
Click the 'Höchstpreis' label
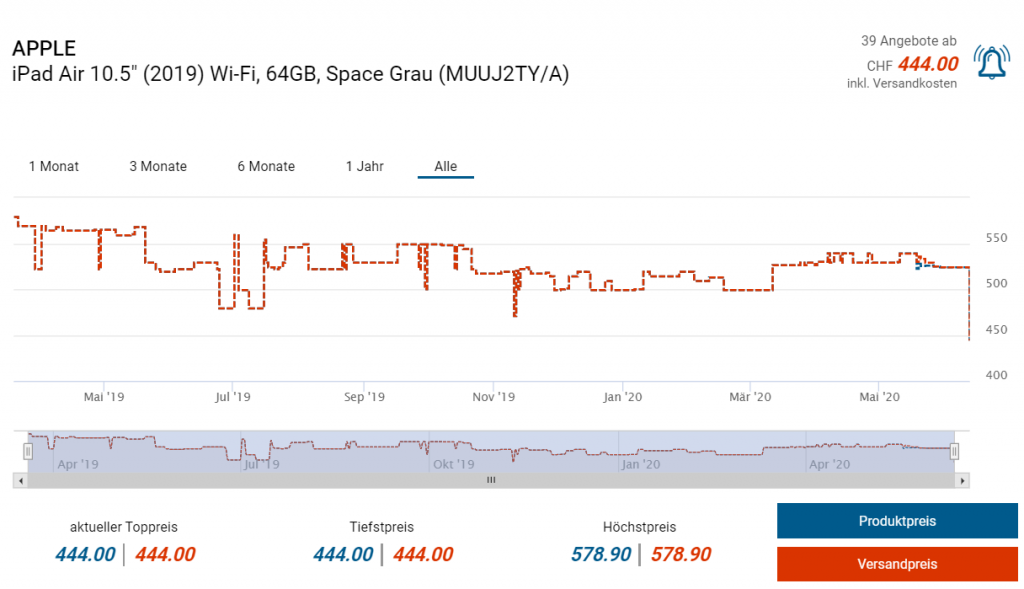pos(639,527)
